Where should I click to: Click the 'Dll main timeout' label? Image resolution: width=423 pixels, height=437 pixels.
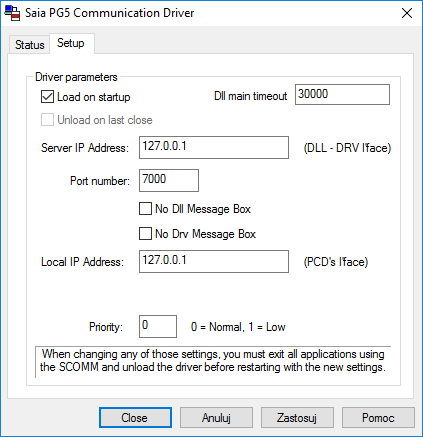tap(250, 96)
